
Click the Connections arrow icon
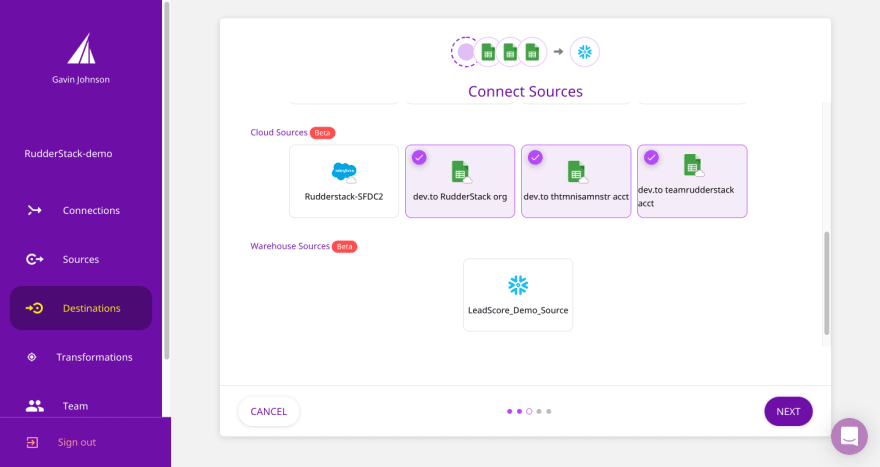coord(35,210)
